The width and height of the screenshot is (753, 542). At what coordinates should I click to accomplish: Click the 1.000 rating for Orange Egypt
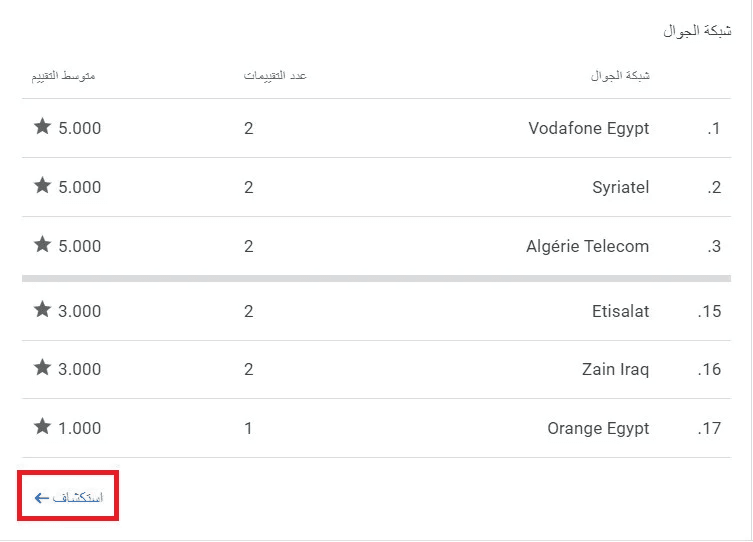(x=80, y=428)
